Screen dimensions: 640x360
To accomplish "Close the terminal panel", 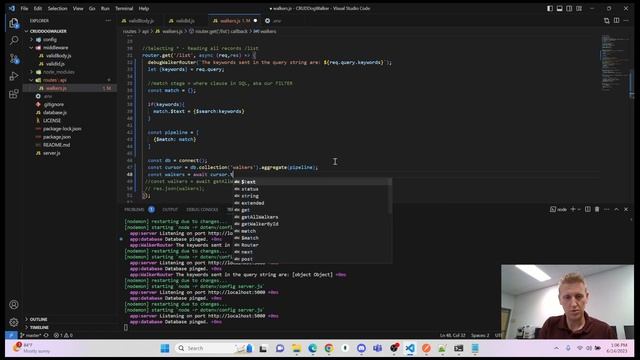I will [626, 209].
